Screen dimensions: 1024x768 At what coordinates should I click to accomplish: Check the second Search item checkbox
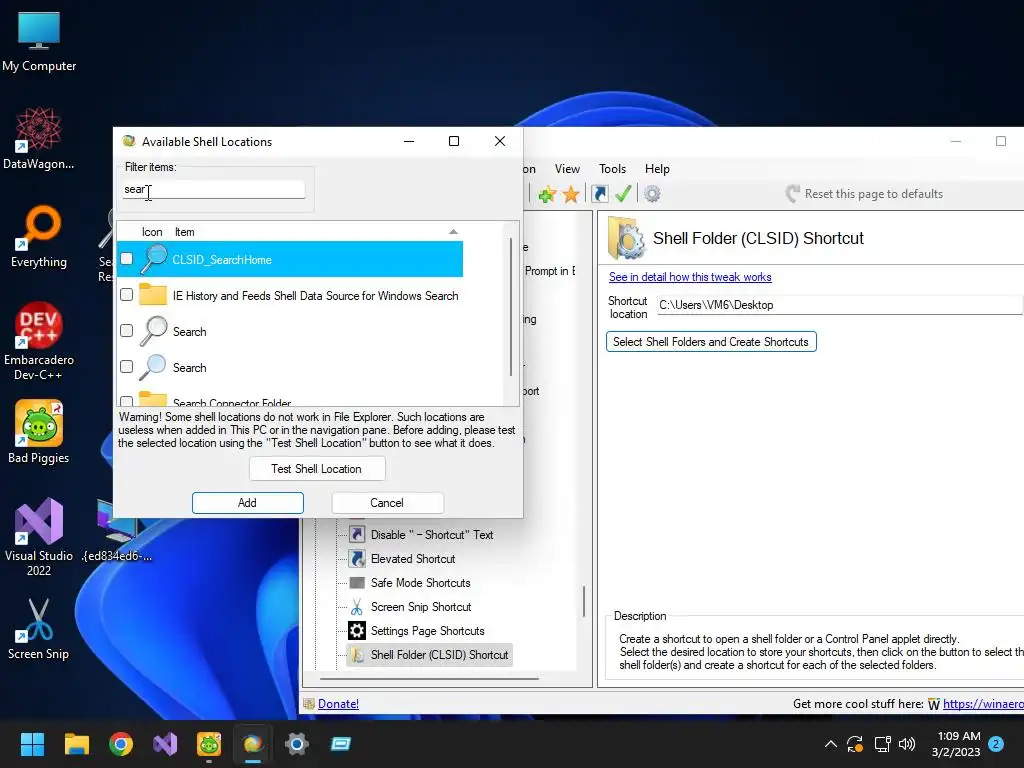127,366
